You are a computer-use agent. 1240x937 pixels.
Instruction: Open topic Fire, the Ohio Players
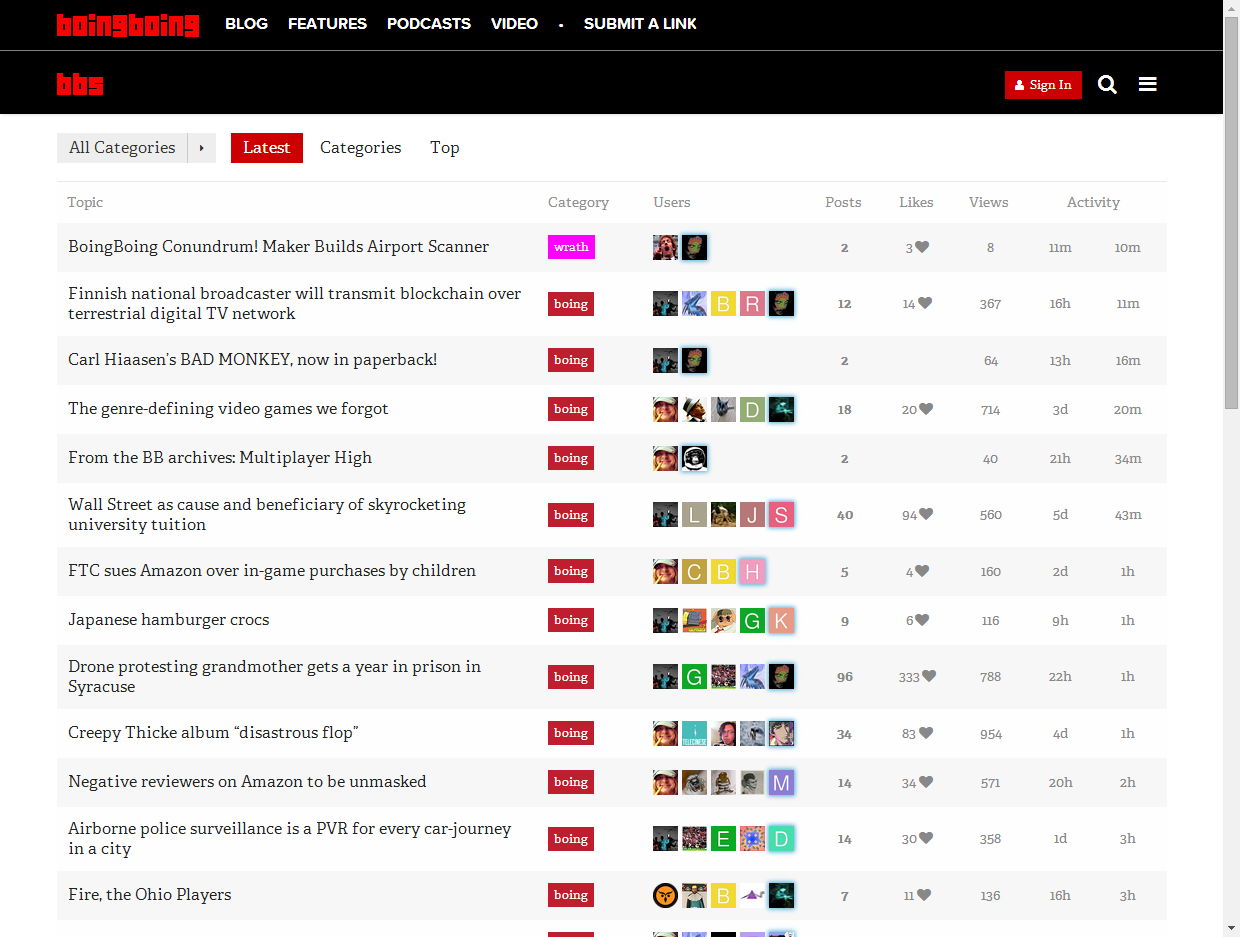149,895
